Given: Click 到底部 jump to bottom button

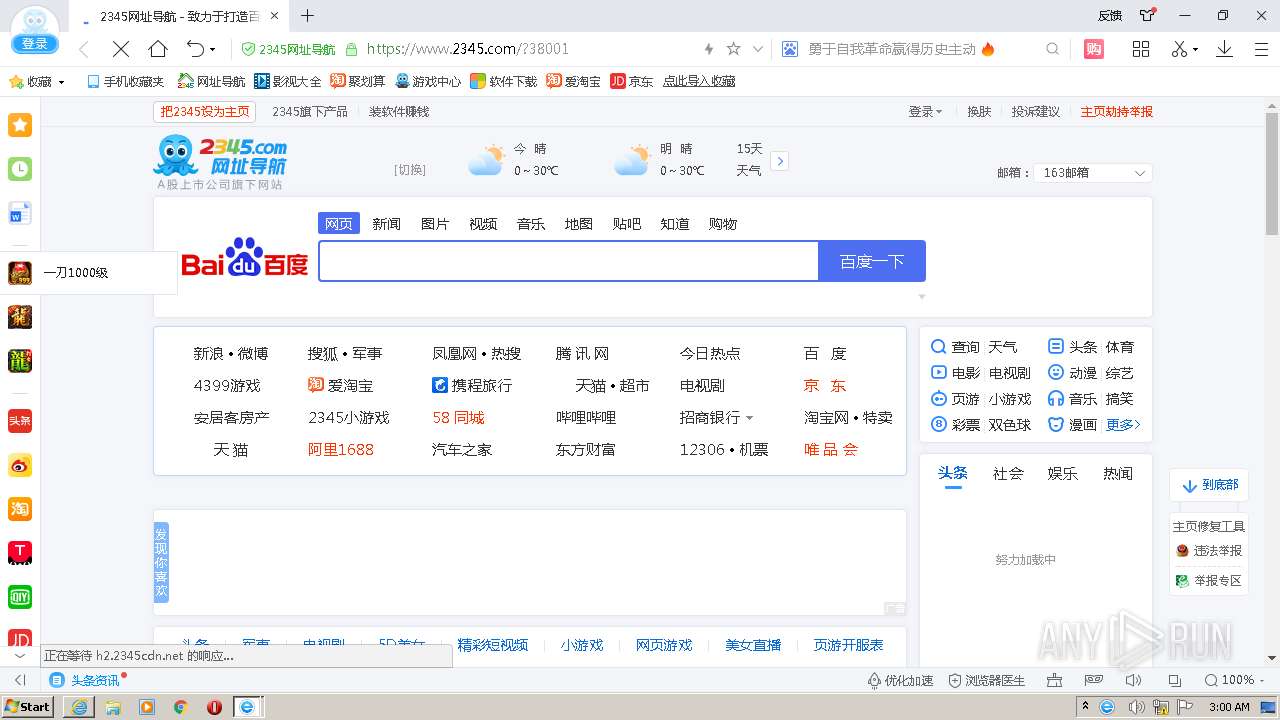Looking at the screenshot, I should point(1210,485).
